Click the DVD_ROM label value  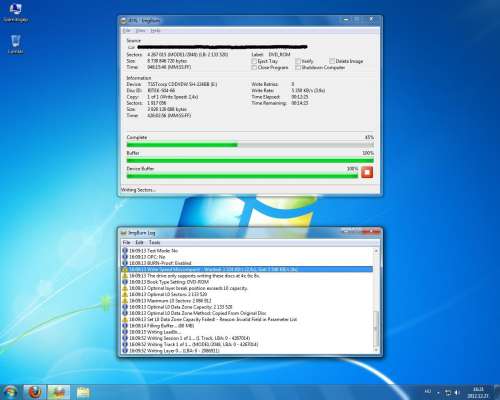pyautogui.click(x=279, y=54)
